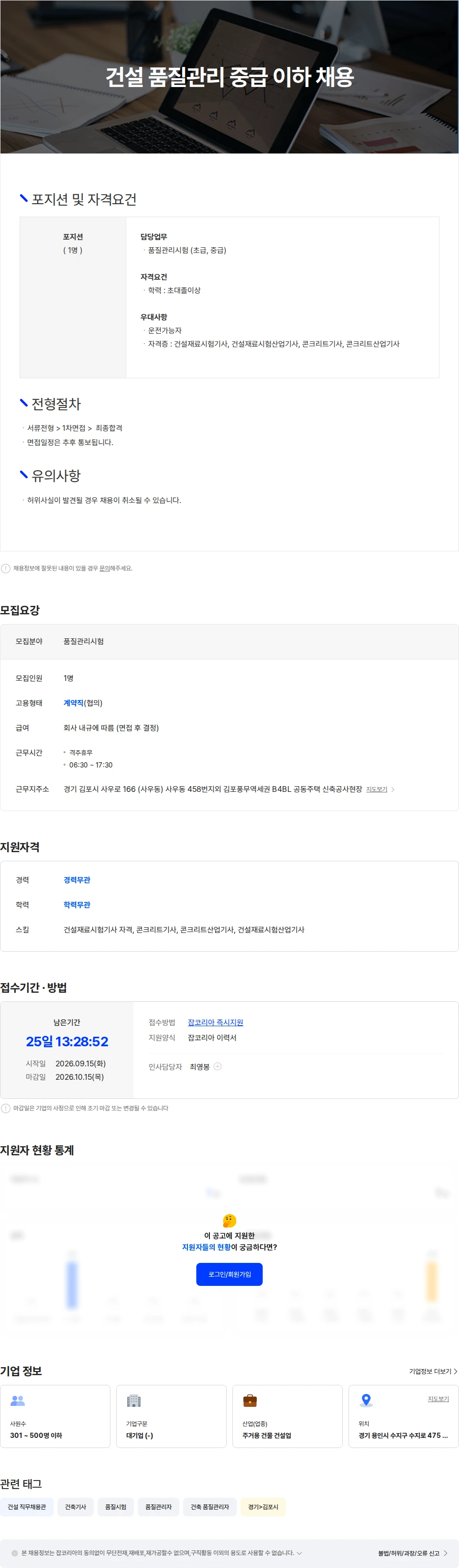The height and width of the screenshot is (1568, 459).
Task: Click the 격주휴무 work schedule text
Action: 81,752
